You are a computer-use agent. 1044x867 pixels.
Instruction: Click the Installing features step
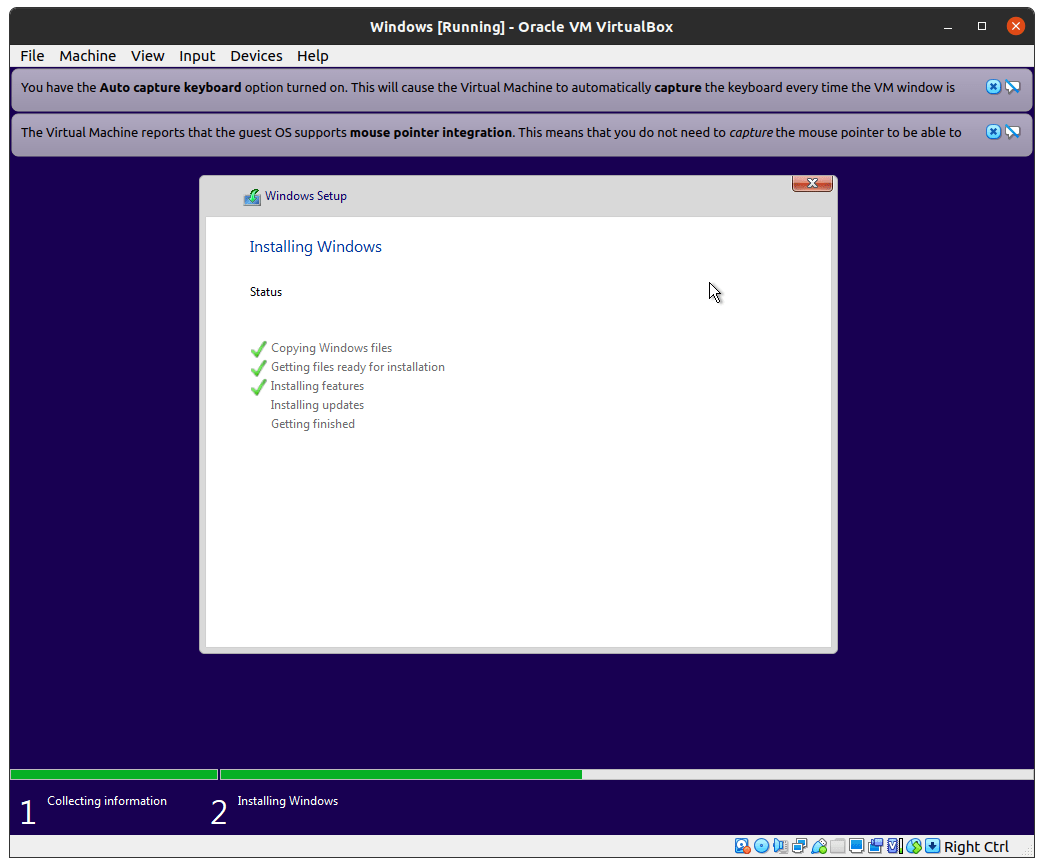pos(317,386)
